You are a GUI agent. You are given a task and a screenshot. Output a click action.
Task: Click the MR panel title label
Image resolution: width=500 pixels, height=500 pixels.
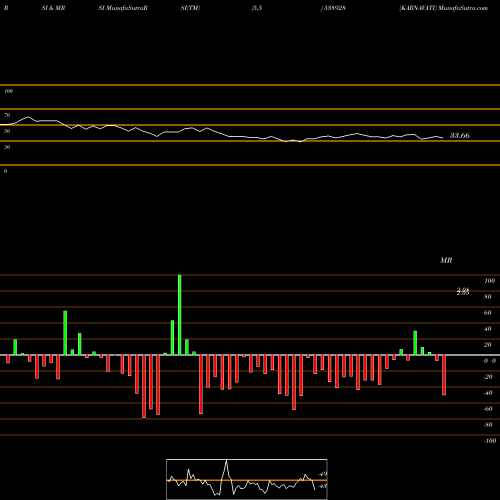point(446,260)
